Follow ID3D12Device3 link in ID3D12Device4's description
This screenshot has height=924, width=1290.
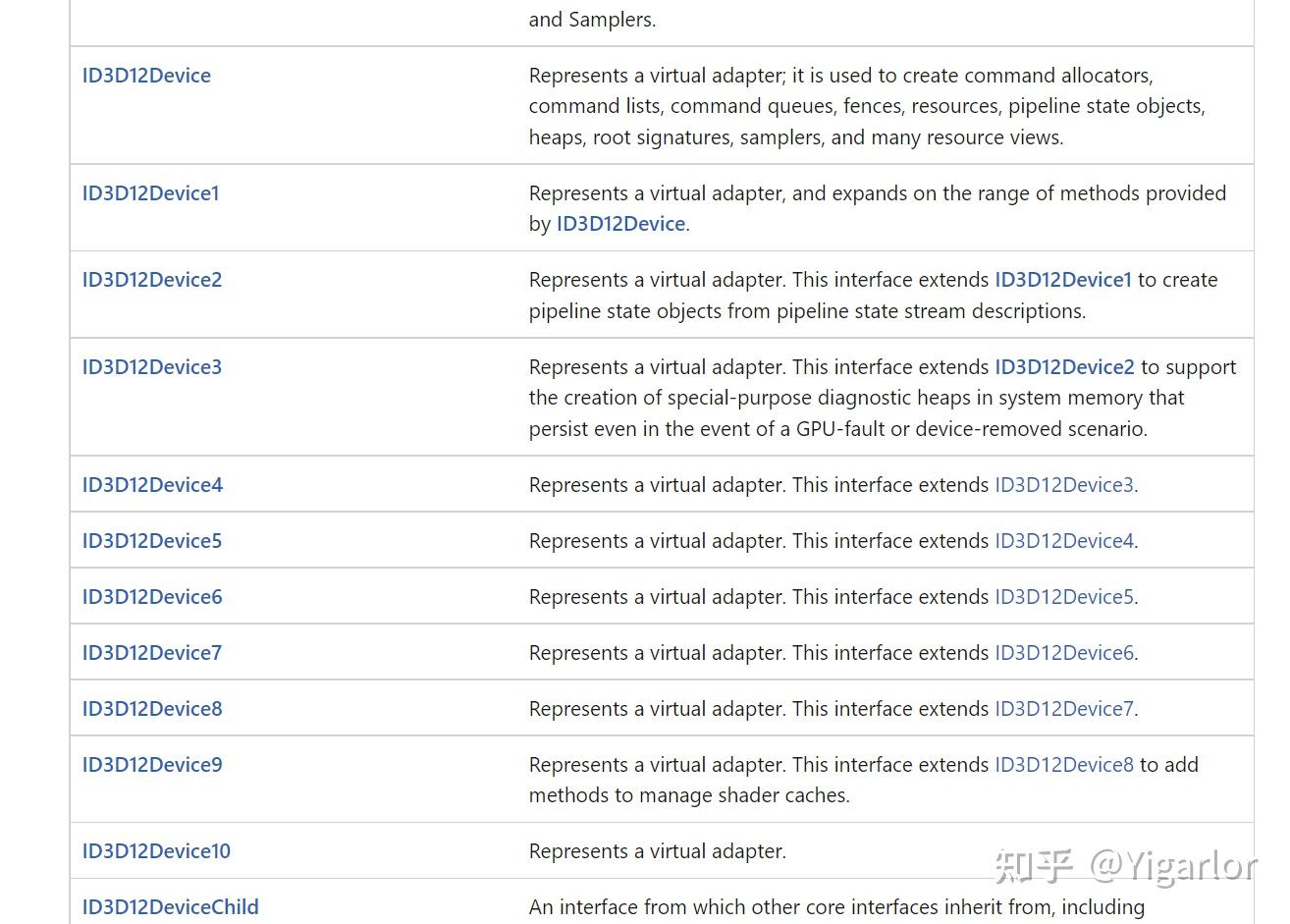(x=1064, y=485)
